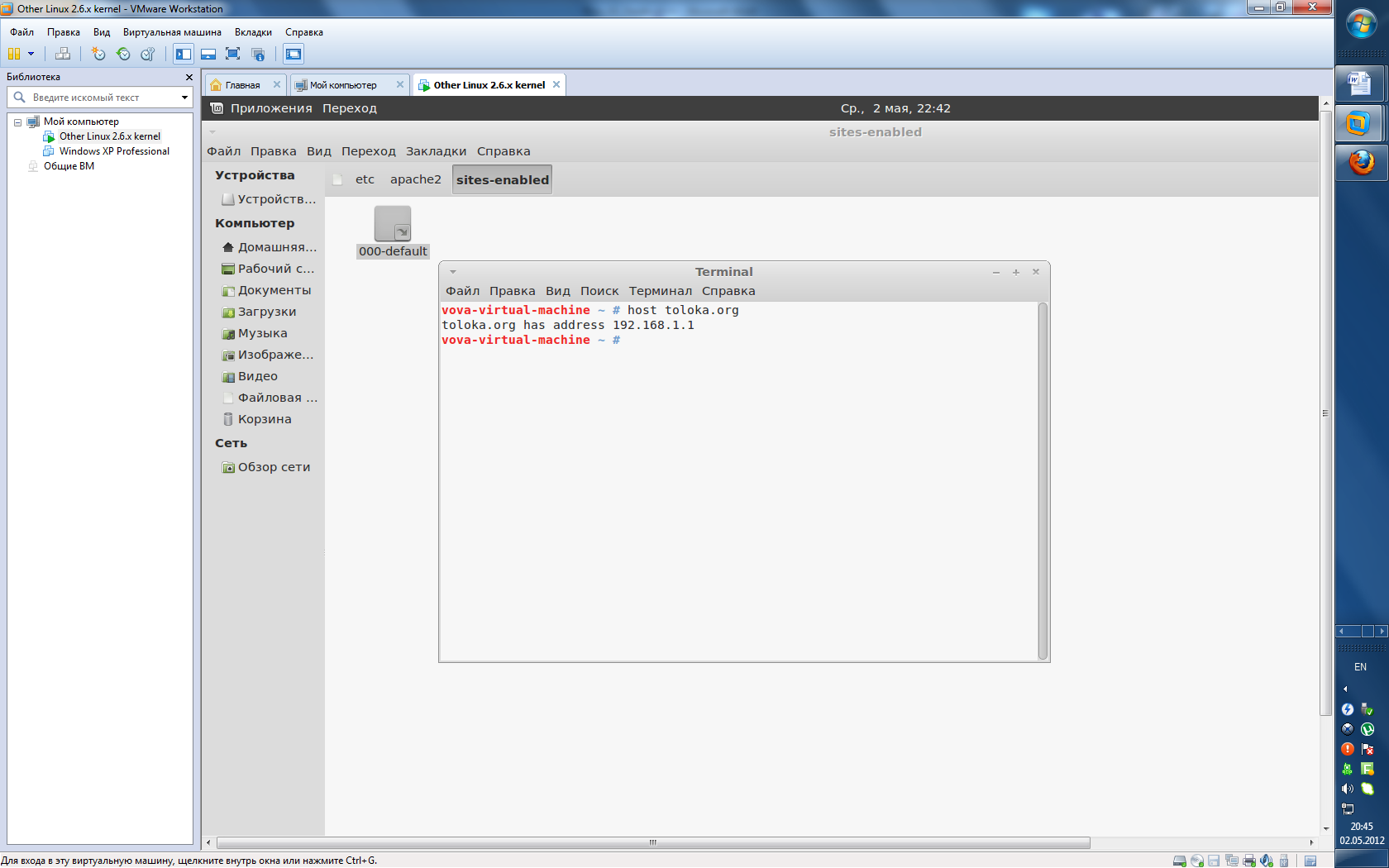Click the volume speaker tray icon
Viewport: 1389px width, 868px height.
pyautogui.click(x=1348, y=789)
